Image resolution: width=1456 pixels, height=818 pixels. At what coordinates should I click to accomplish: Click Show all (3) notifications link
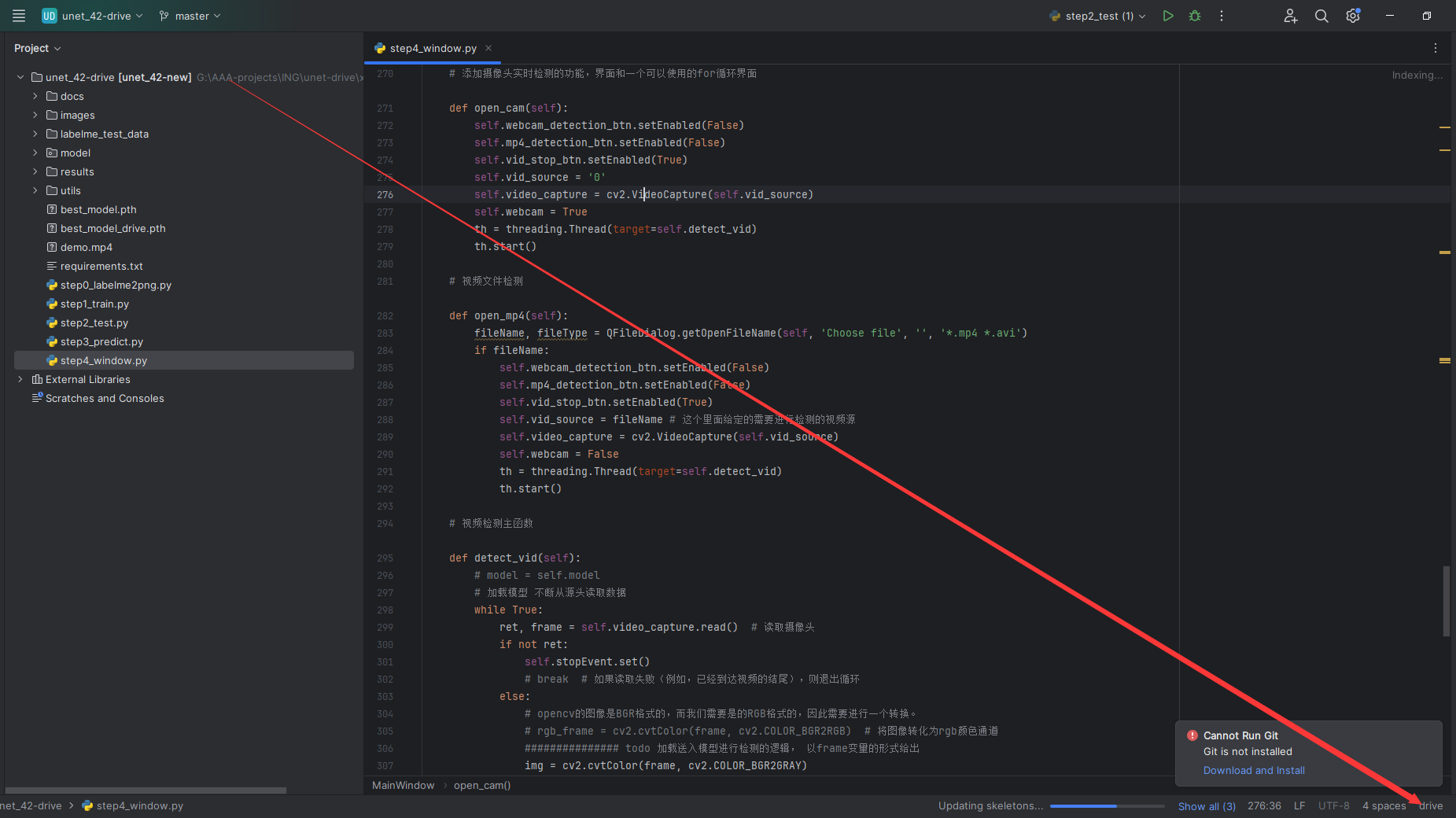click(1207, 806)
